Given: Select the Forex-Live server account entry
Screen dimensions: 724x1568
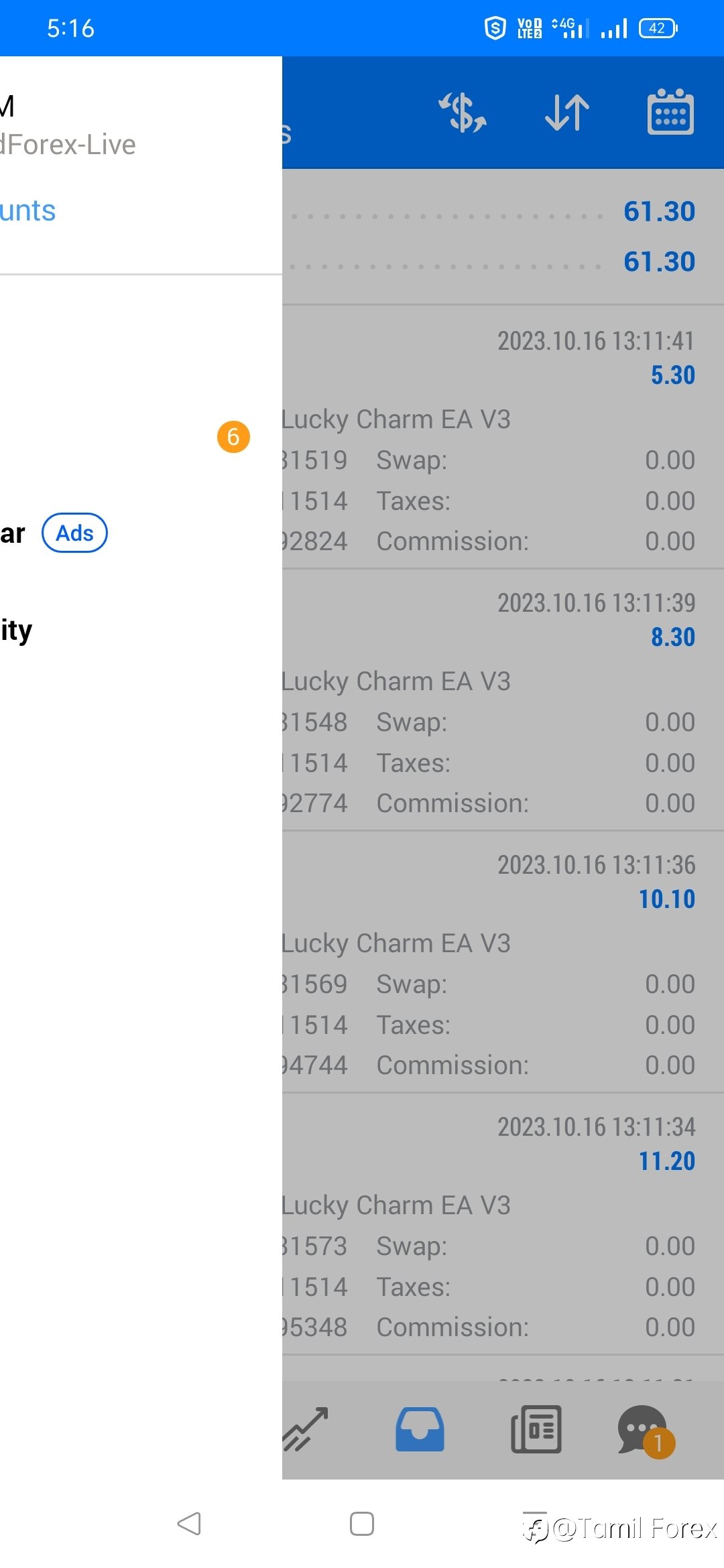Looking at the screenshot, I should [68, 145].
